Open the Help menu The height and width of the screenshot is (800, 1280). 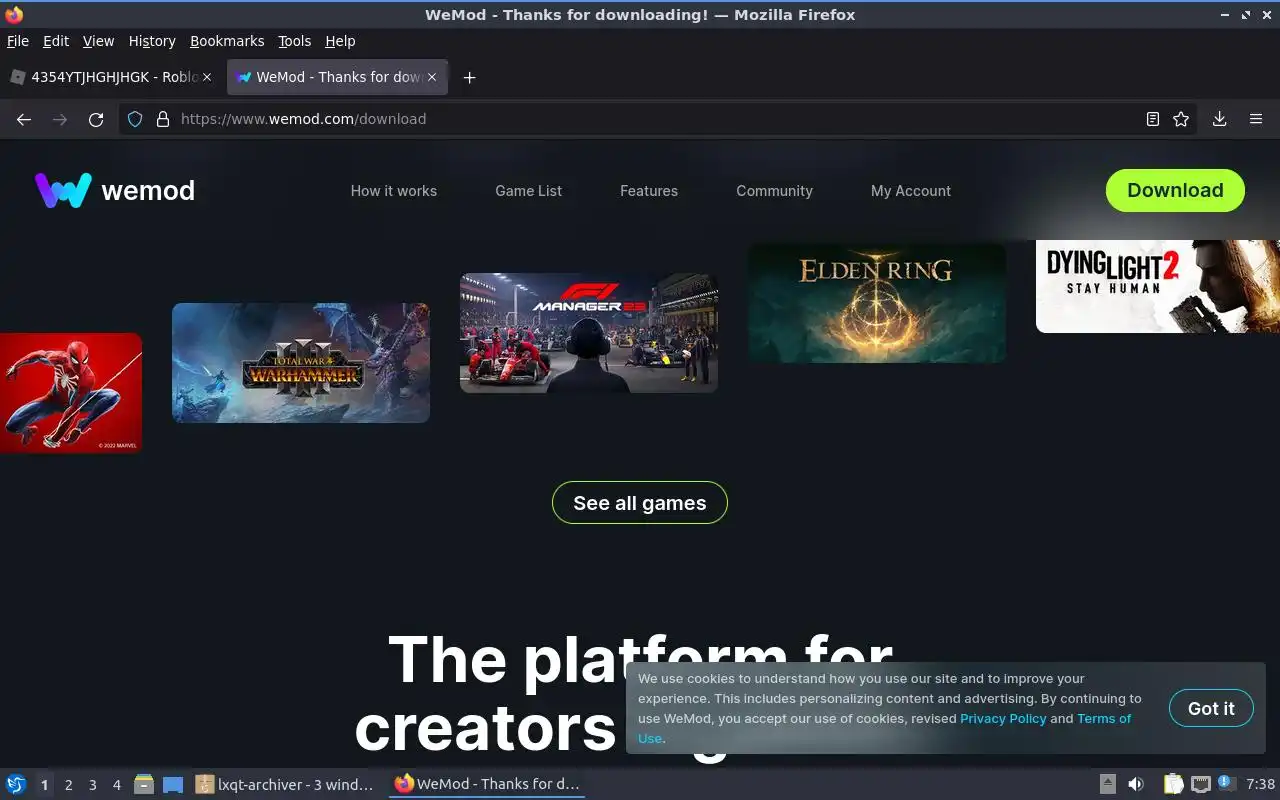pyautogui.click(x=340, y=41)
